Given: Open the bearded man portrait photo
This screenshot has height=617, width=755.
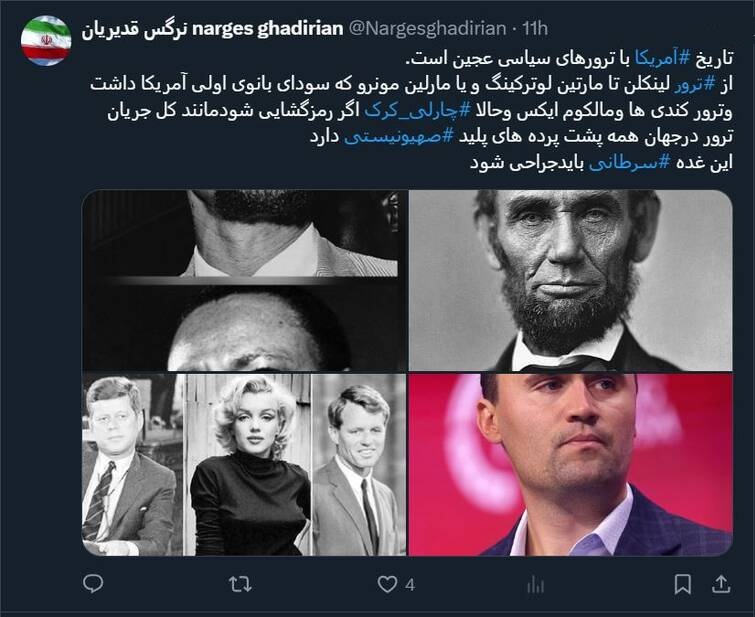Looking at the screenshot, I should pos(571,280).
